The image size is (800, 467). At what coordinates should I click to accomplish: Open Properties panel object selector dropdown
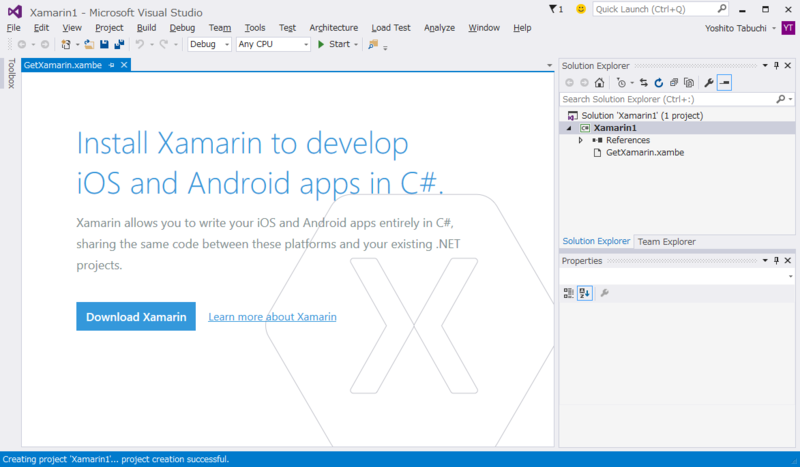tap(790, 276)
